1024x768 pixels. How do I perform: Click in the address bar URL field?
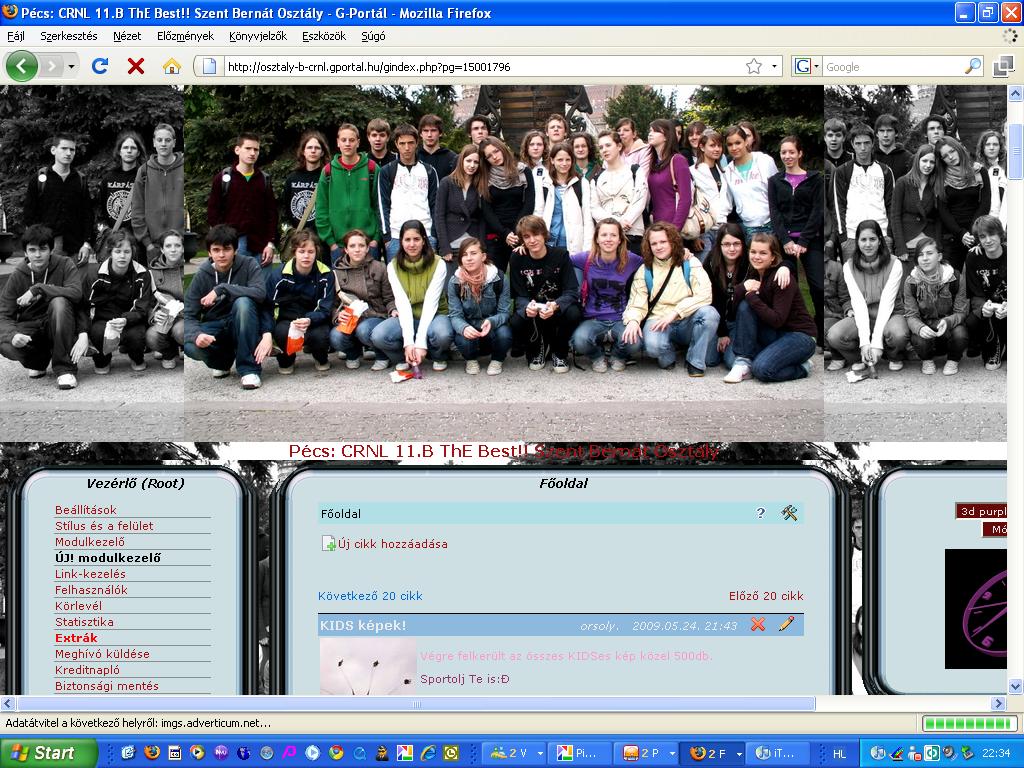(x=483, y=67)
